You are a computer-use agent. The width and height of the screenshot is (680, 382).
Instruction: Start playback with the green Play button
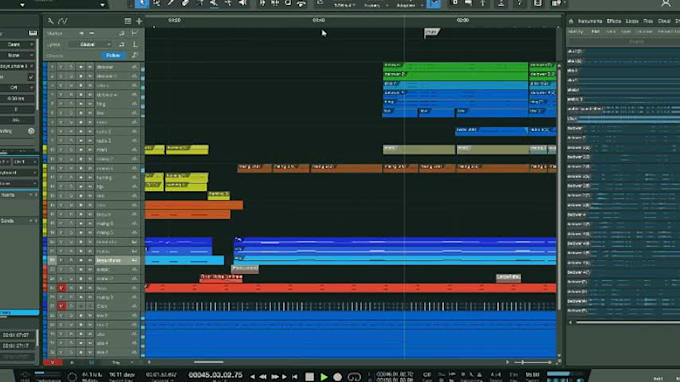[324, 377]
